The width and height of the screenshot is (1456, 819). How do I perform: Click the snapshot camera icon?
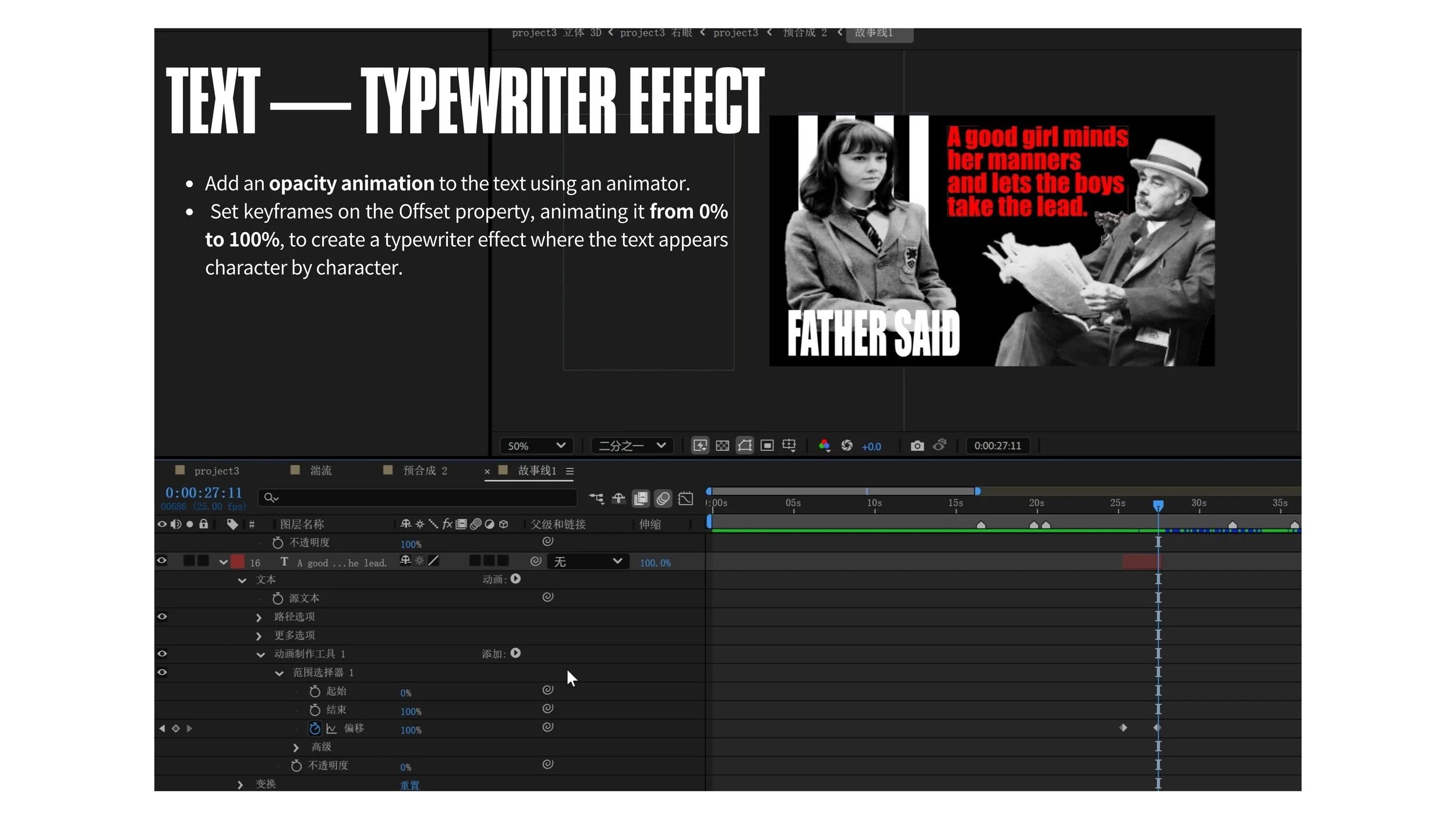917,446
